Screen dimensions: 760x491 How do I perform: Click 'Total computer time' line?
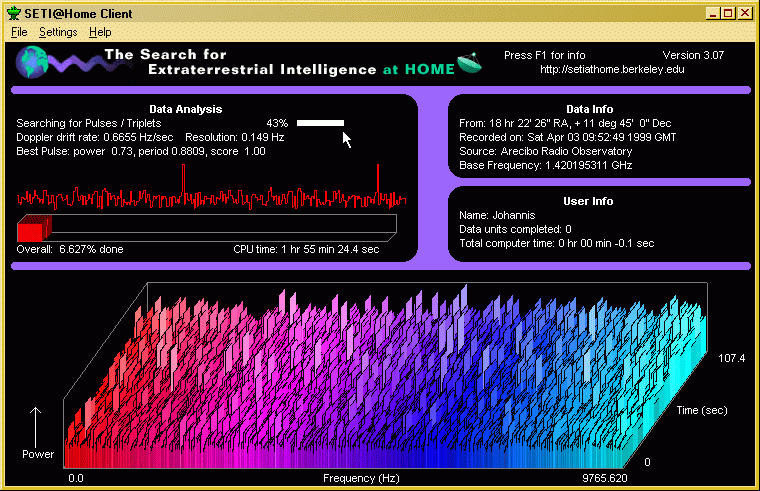tap(556, 243)
